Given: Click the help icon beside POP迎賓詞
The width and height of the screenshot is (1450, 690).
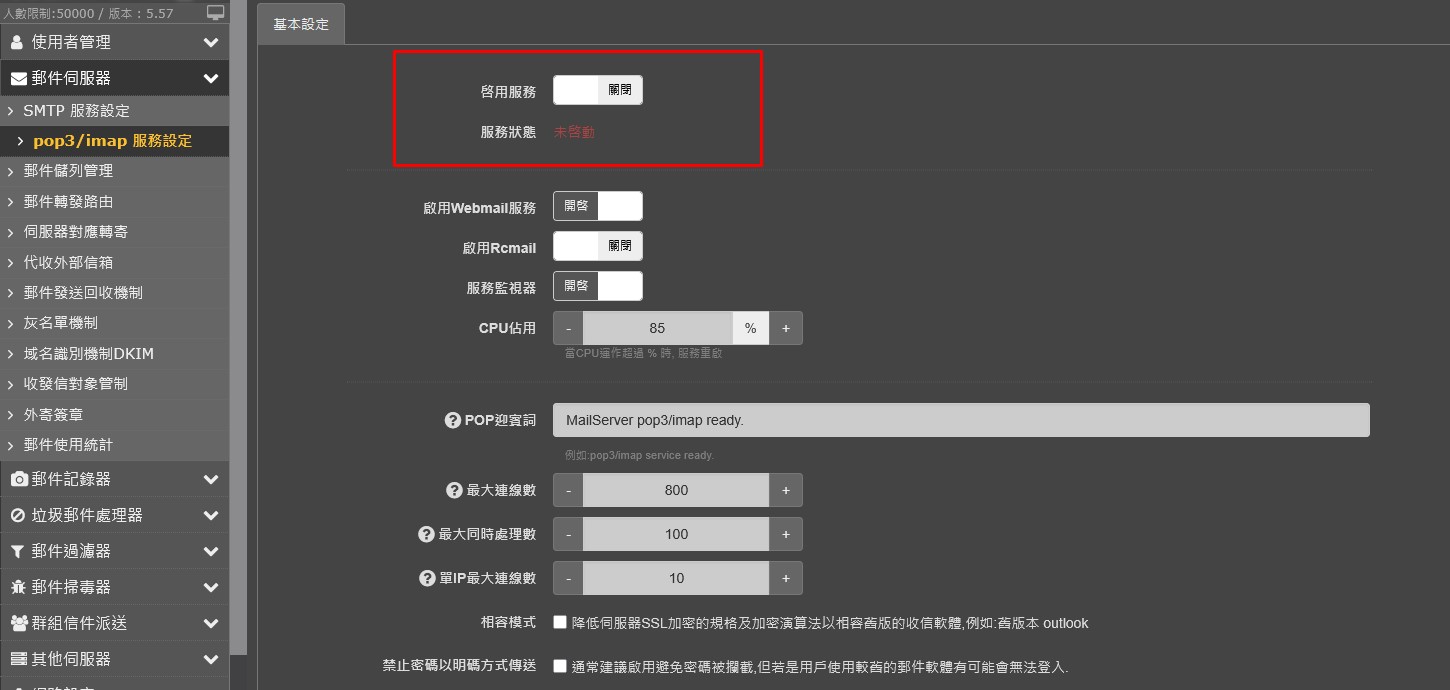Looking at the screenshot, I should pos(452,420).
